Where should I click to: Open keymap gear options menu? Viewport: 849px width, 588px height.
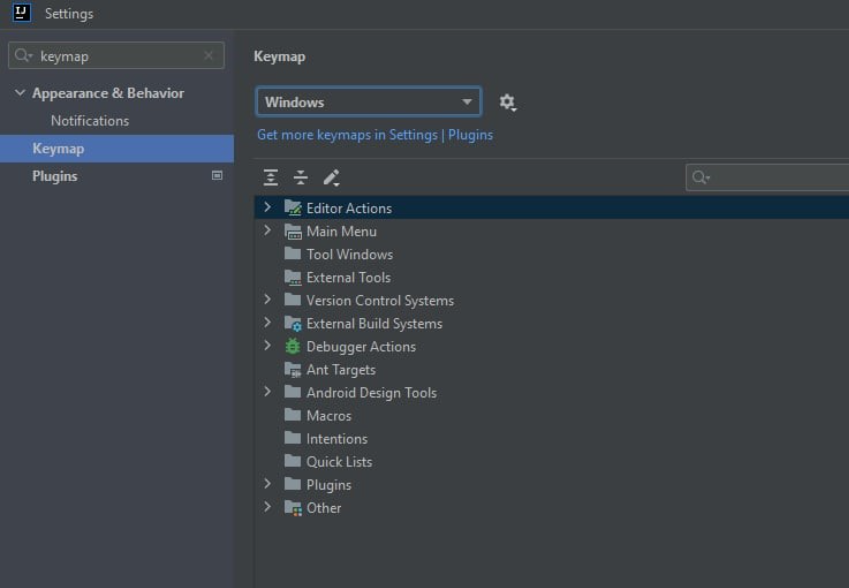point(507,102)
